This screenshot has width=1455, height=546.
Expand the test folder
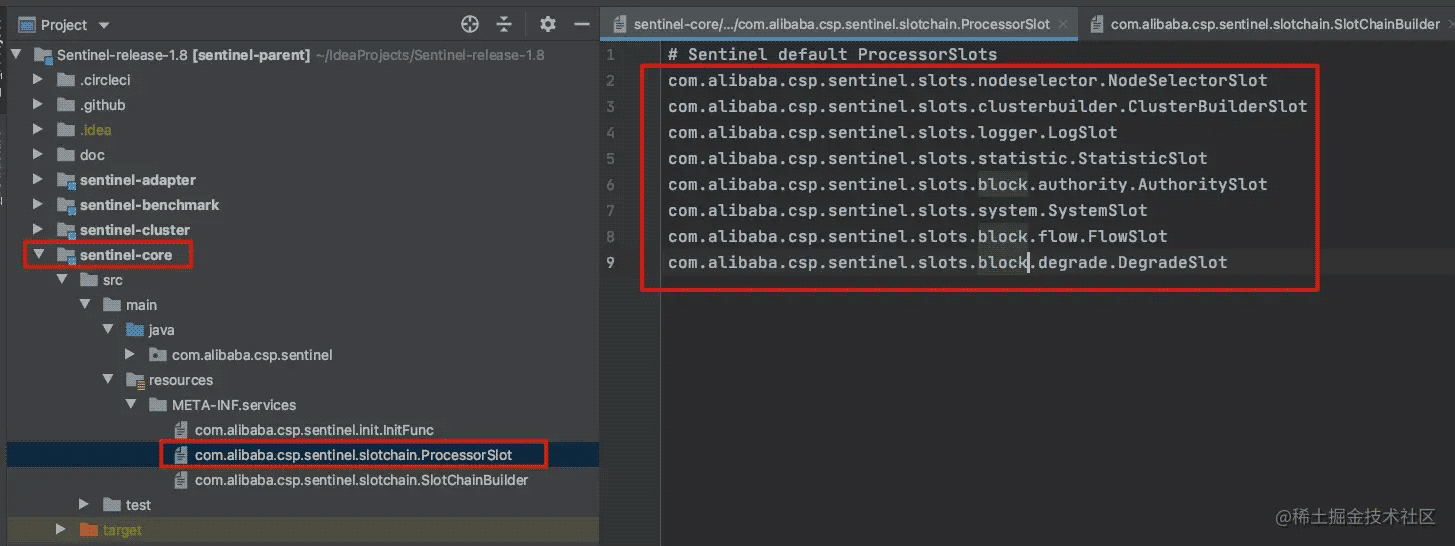pos(85,505)
